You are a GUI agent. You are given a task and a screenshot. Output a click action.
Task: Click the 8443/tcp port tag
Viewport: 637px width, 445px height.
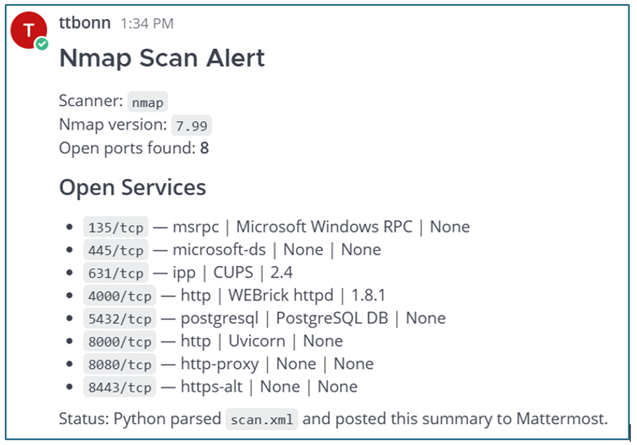(119, 387)
